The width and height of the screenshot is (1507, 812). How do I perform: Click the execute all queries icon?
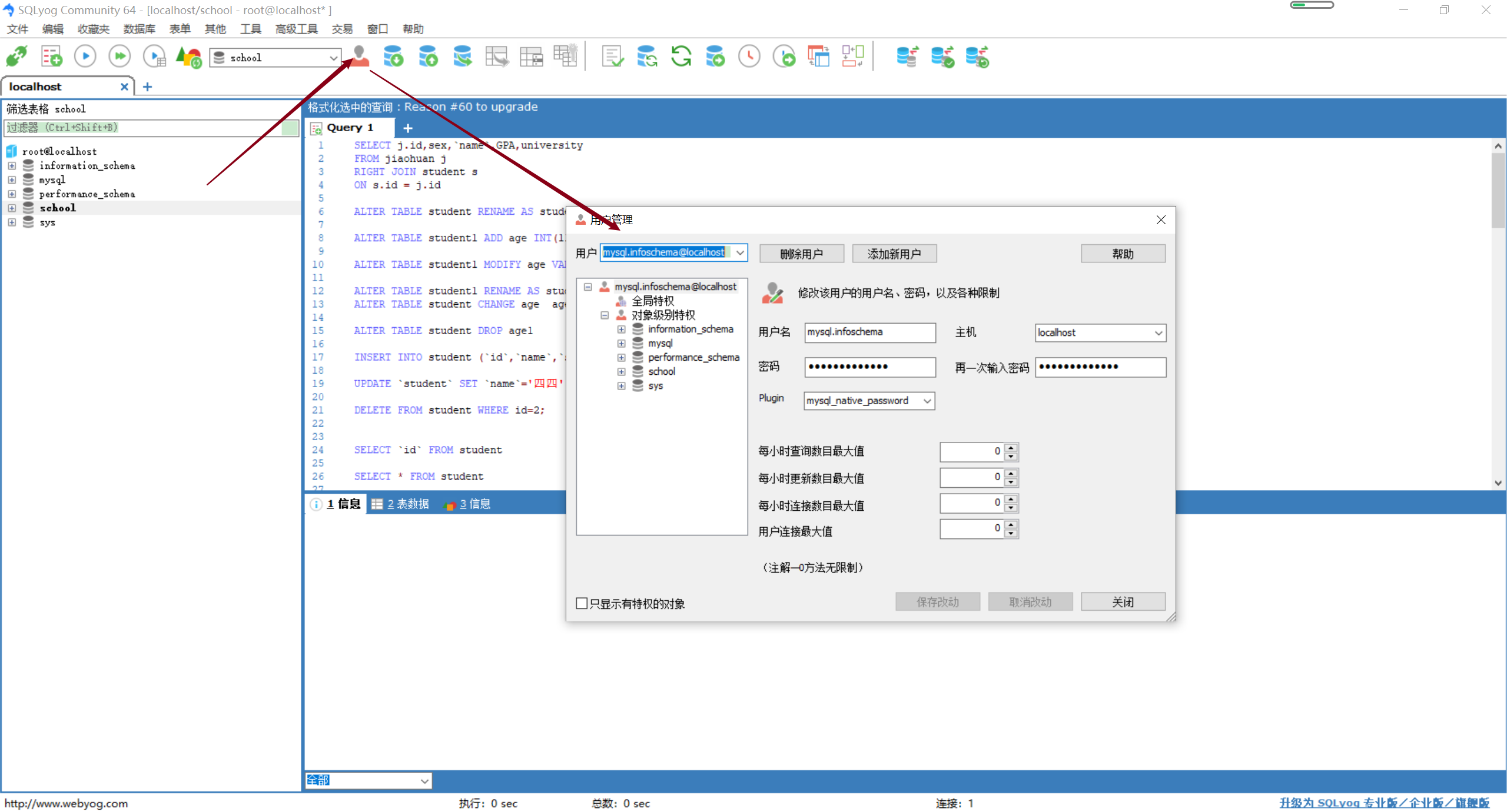pyautogui.click(x=120, y=57)
